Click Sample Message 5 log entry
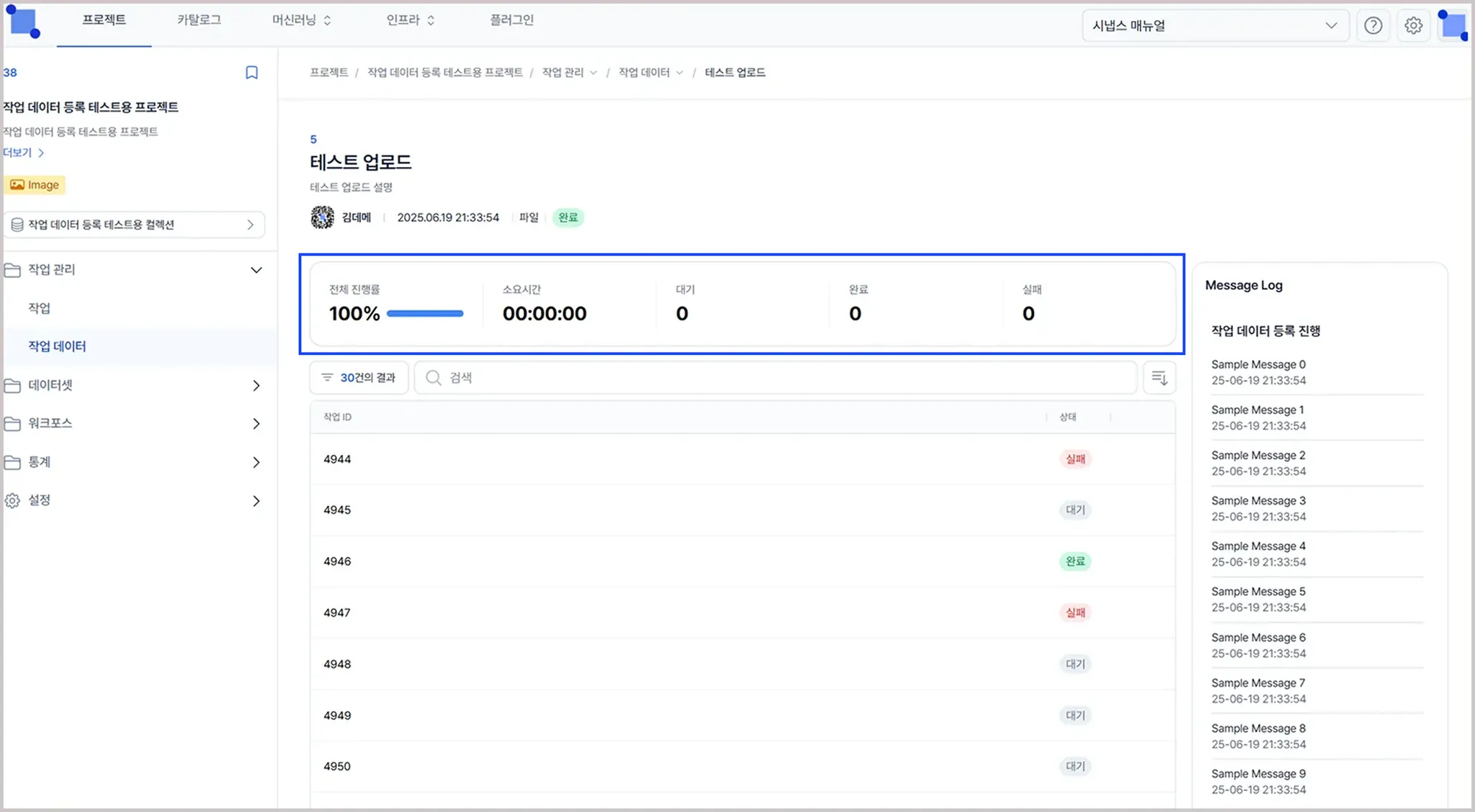Image resolution: width=1475 pixels, height=812 pixels. tap(1317, 600)
